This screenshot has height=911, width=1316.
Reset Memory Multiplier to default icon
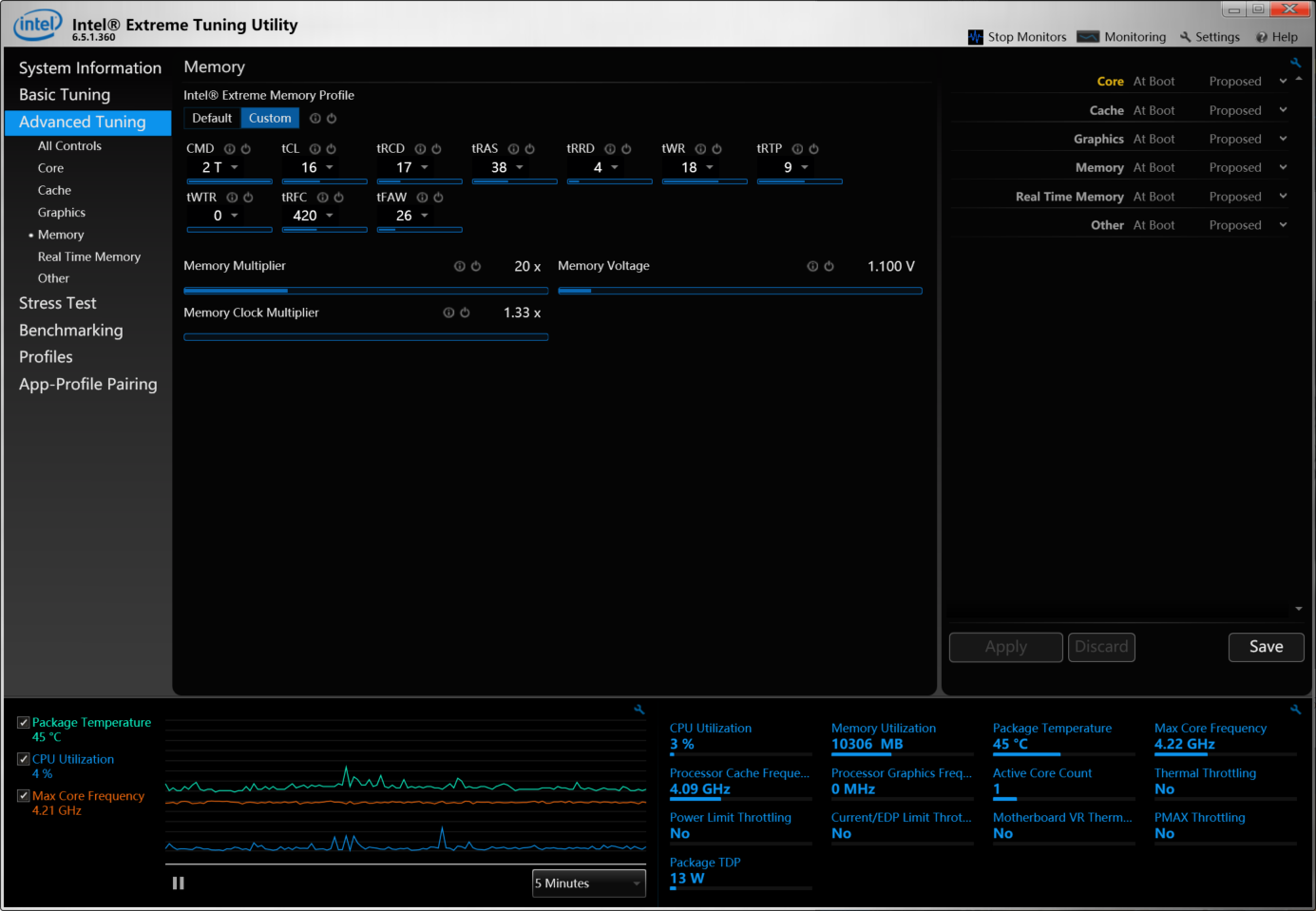(476, 267)
